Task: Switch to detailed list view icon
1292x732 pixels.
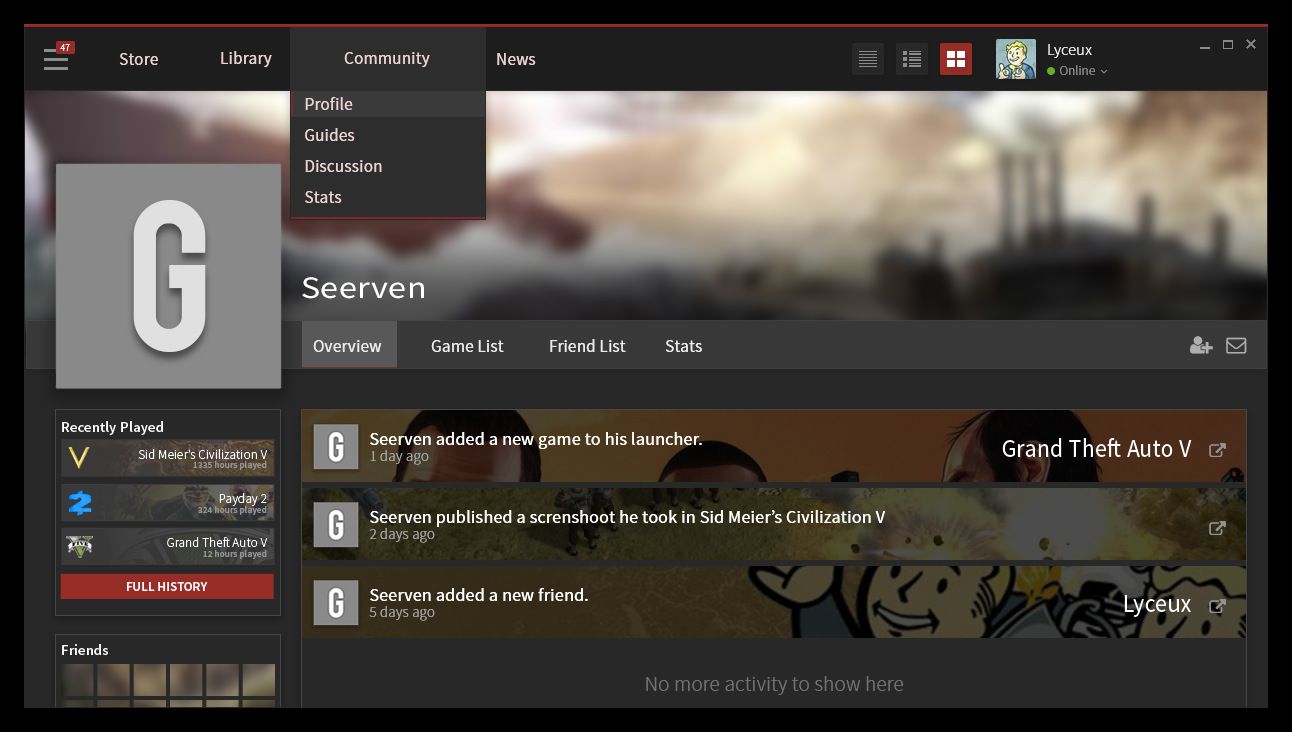Action: coord(912,59)
